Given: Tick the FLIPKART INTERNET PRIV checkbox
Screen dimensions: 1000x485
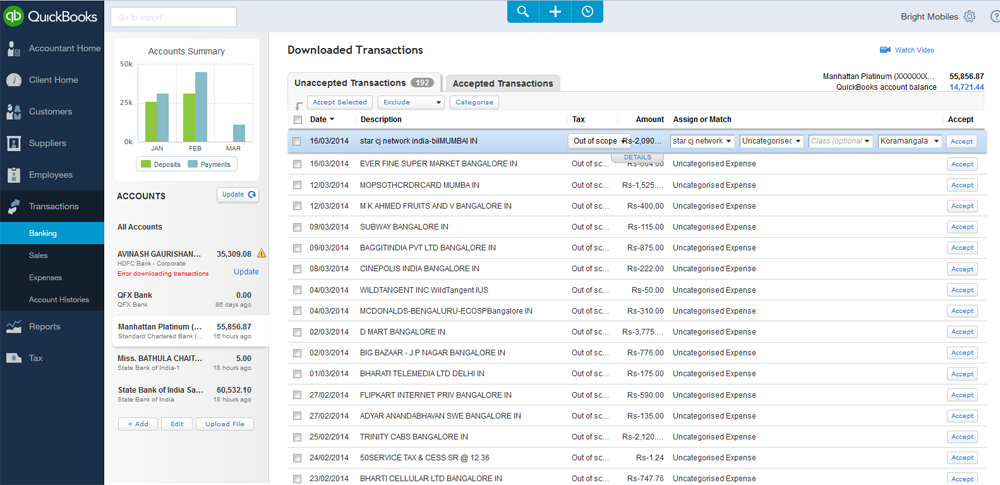Looking at the screenshot, I should tap(297, 395).
